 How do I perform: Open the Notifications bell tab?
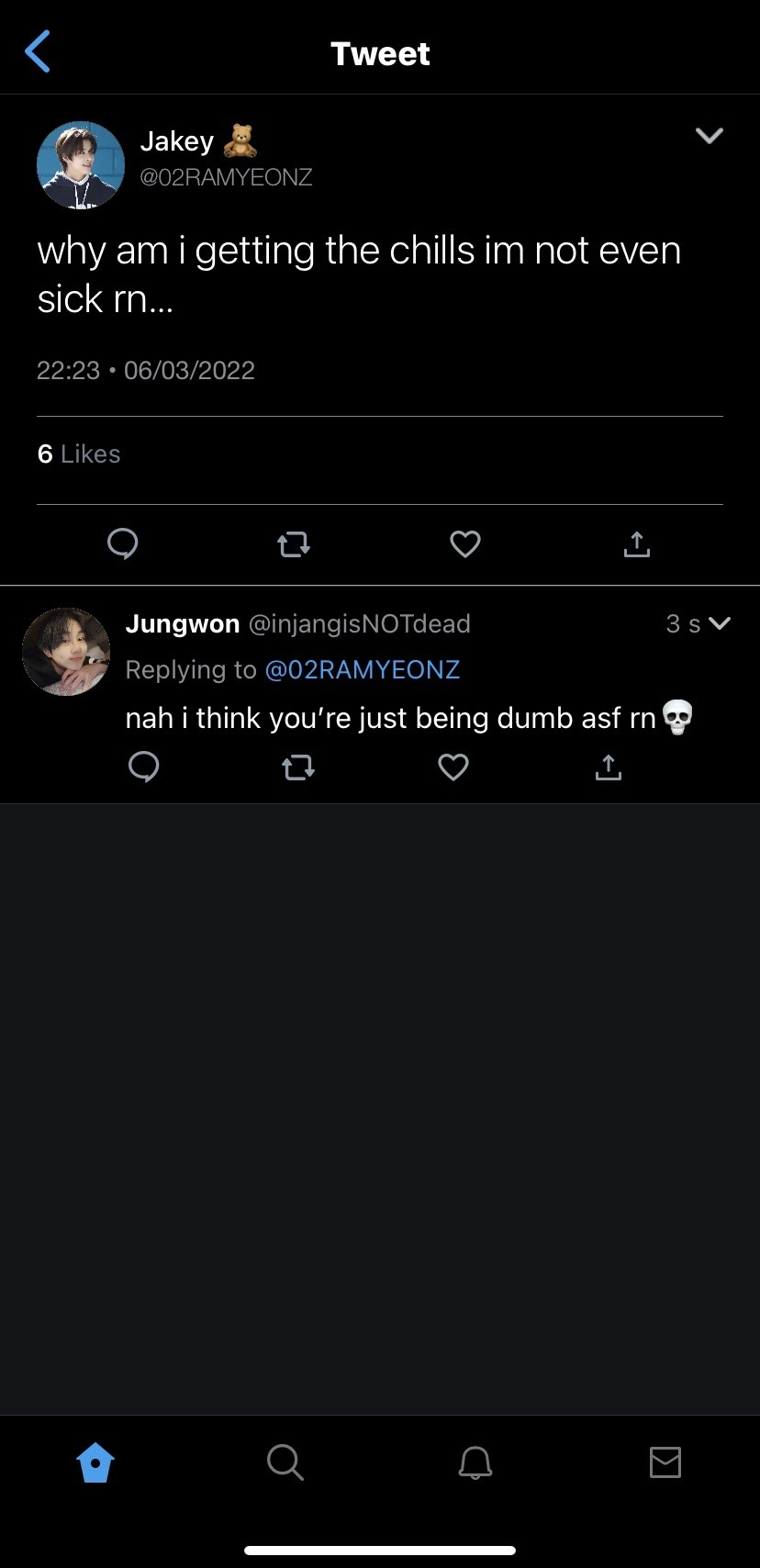click(475, 1462)
